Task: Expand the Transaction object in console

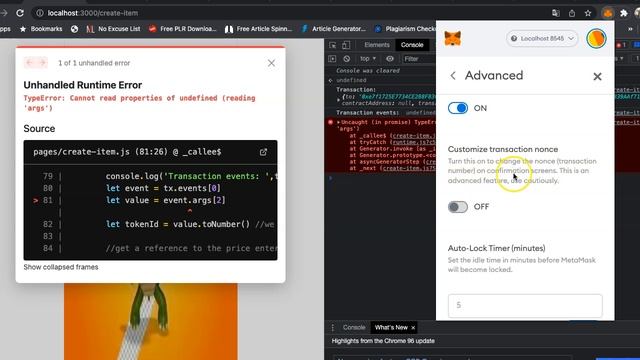Action: [x=338, y=99]
